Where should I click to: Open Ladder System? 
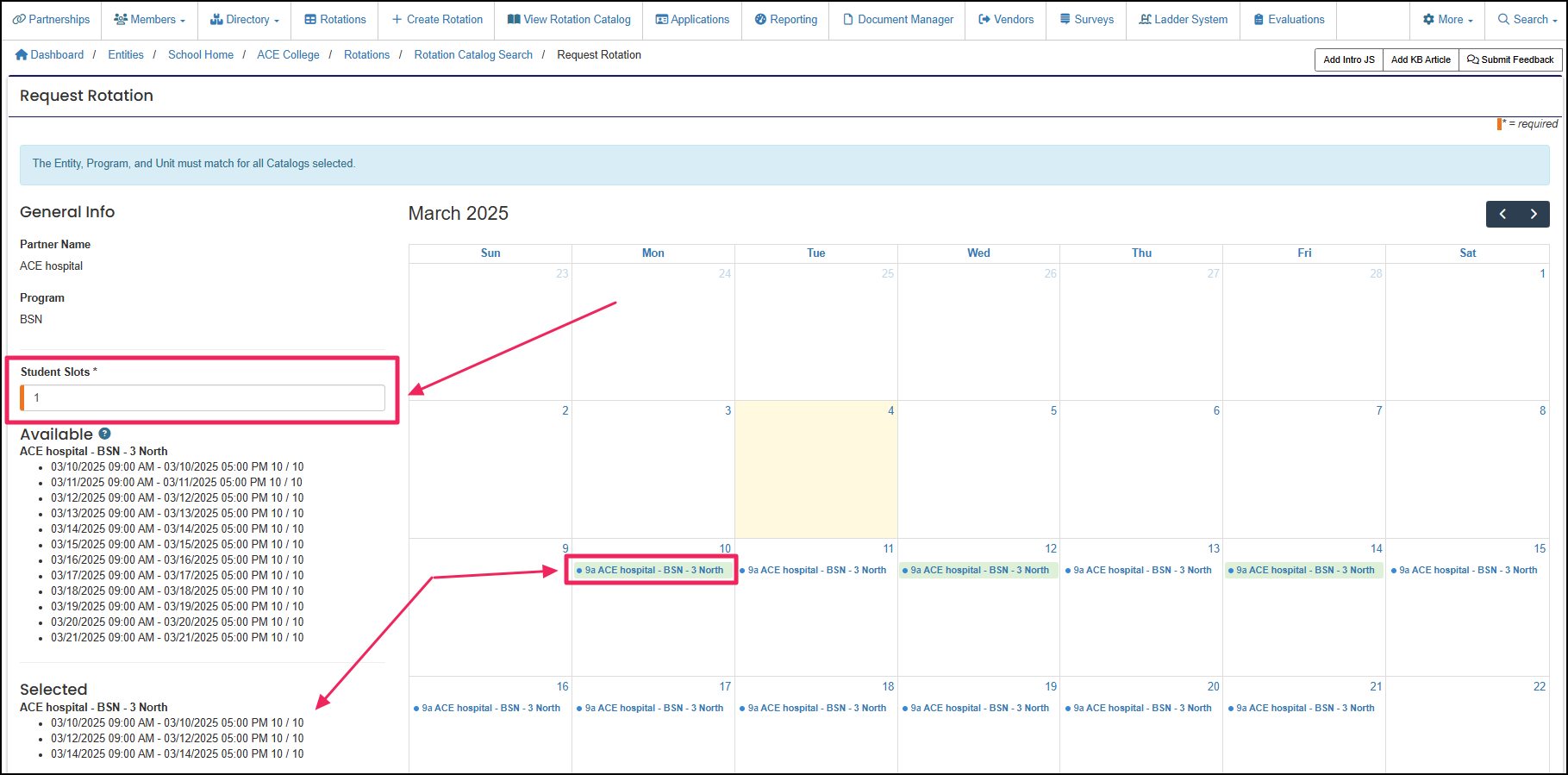click(x=1184, y=20)
